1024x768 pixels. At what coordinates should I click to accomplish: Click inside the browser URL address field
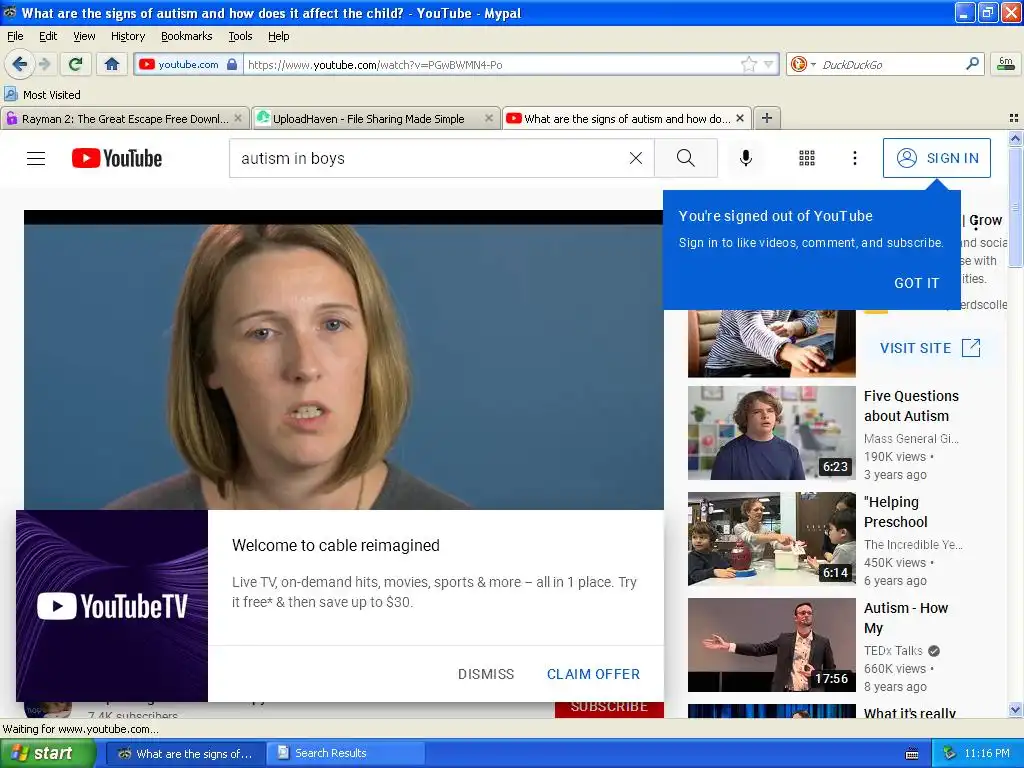490,65
